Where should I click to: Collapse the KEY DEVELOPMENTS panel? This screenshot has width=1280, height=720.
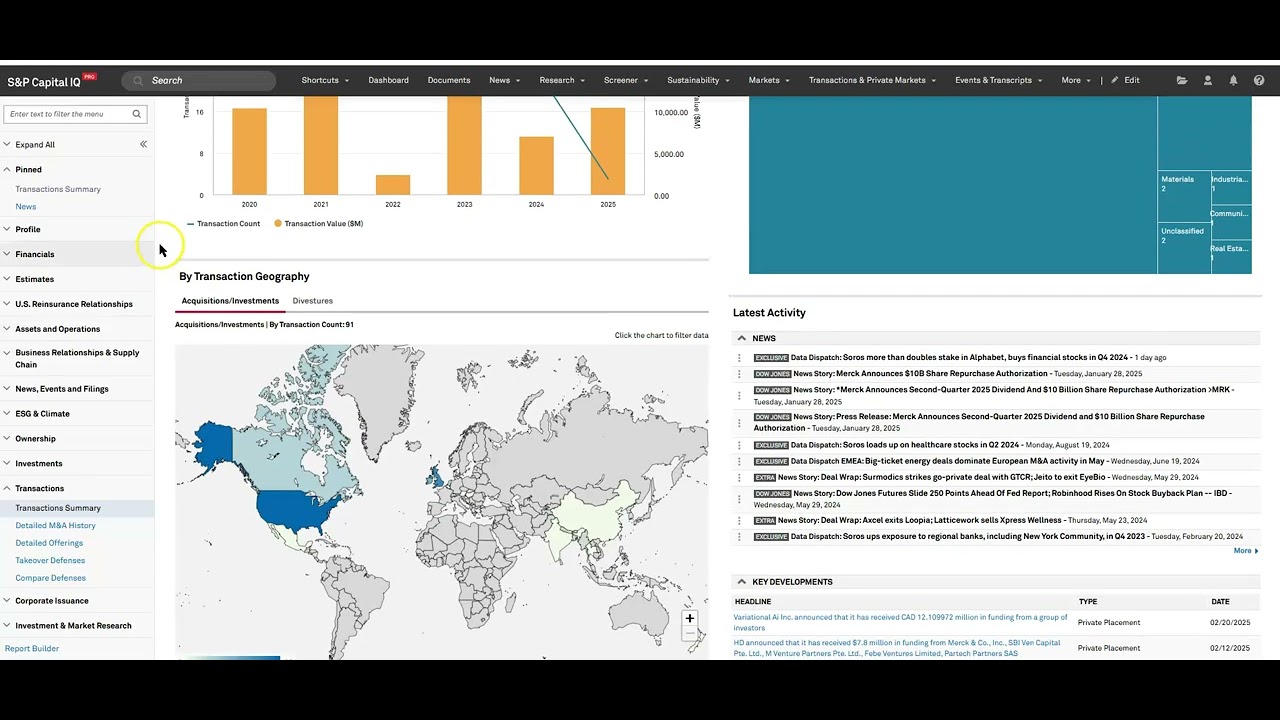[741, 582]
